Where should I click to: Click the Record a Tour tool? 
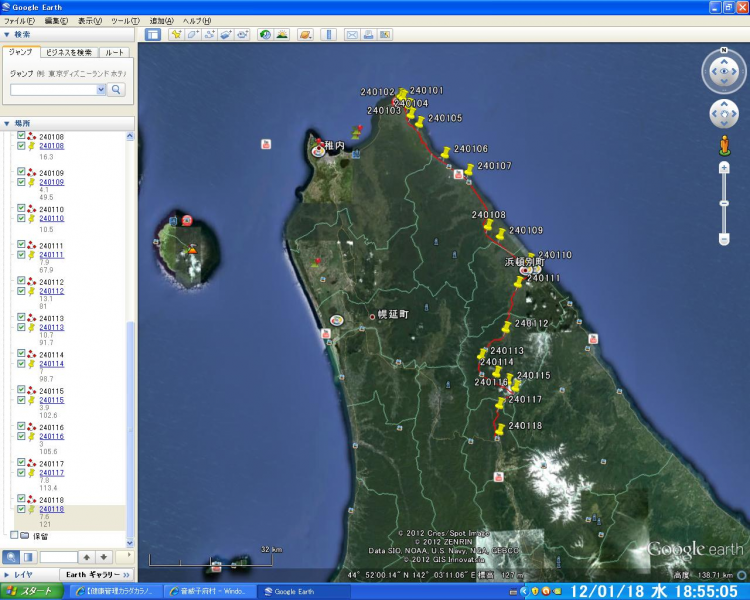tap(243, 34)
